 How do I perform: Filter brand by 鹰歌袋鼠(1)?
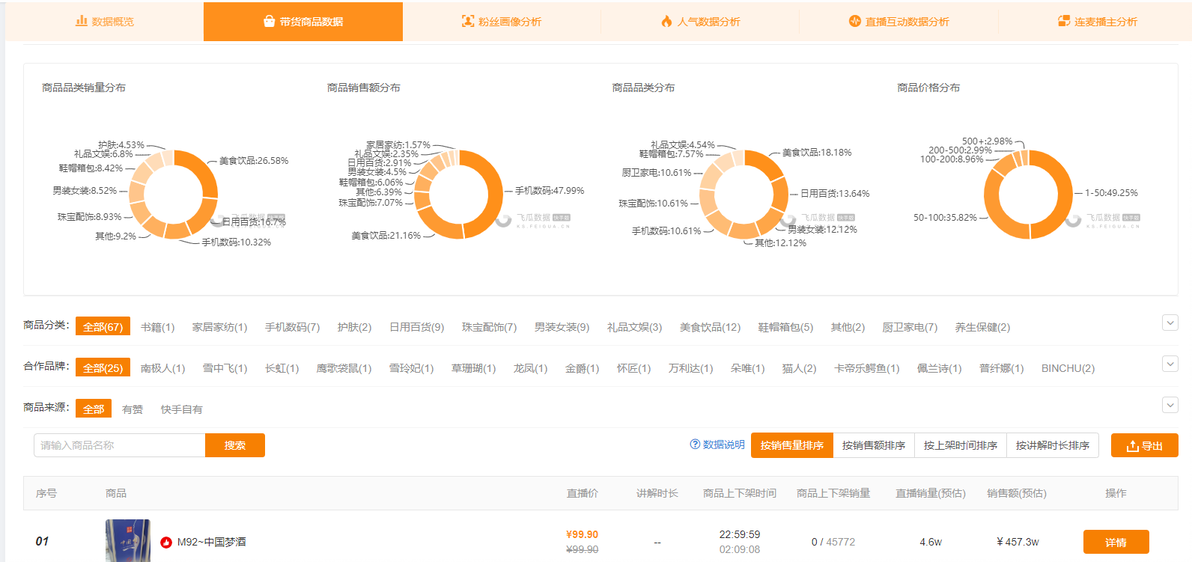click(x=344, y=368)
